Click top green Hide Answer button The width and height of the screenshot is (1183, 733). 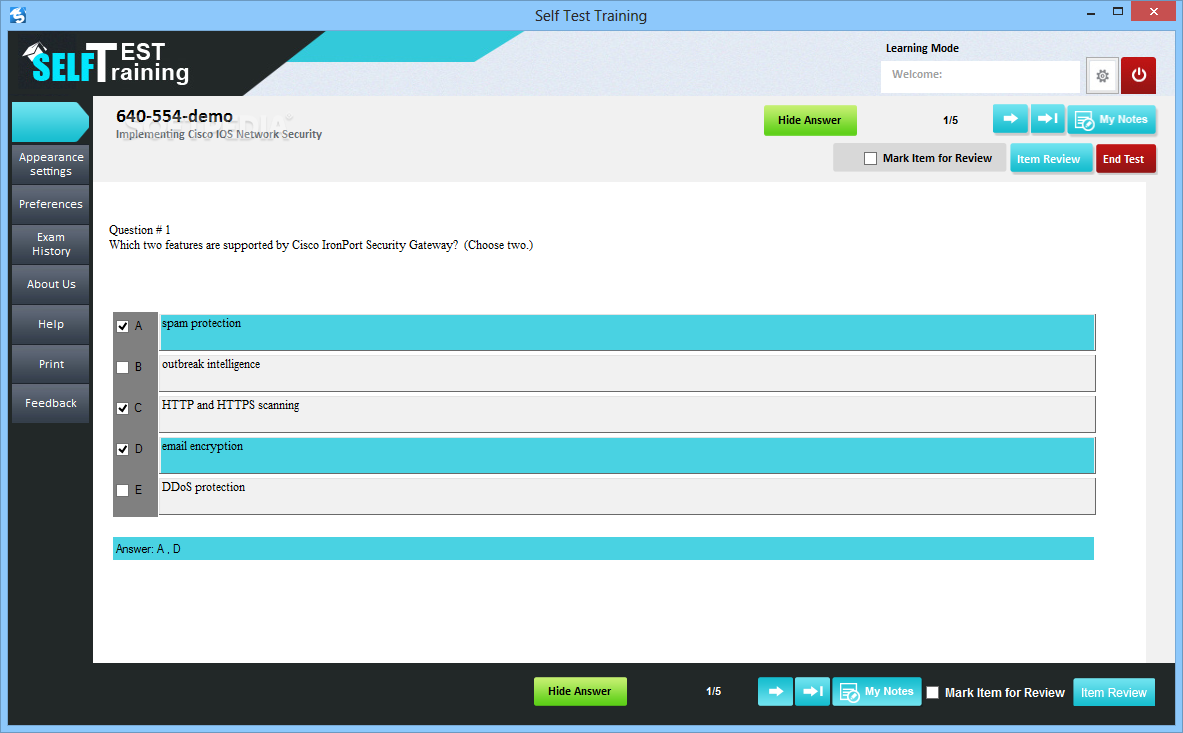(810, 120)
